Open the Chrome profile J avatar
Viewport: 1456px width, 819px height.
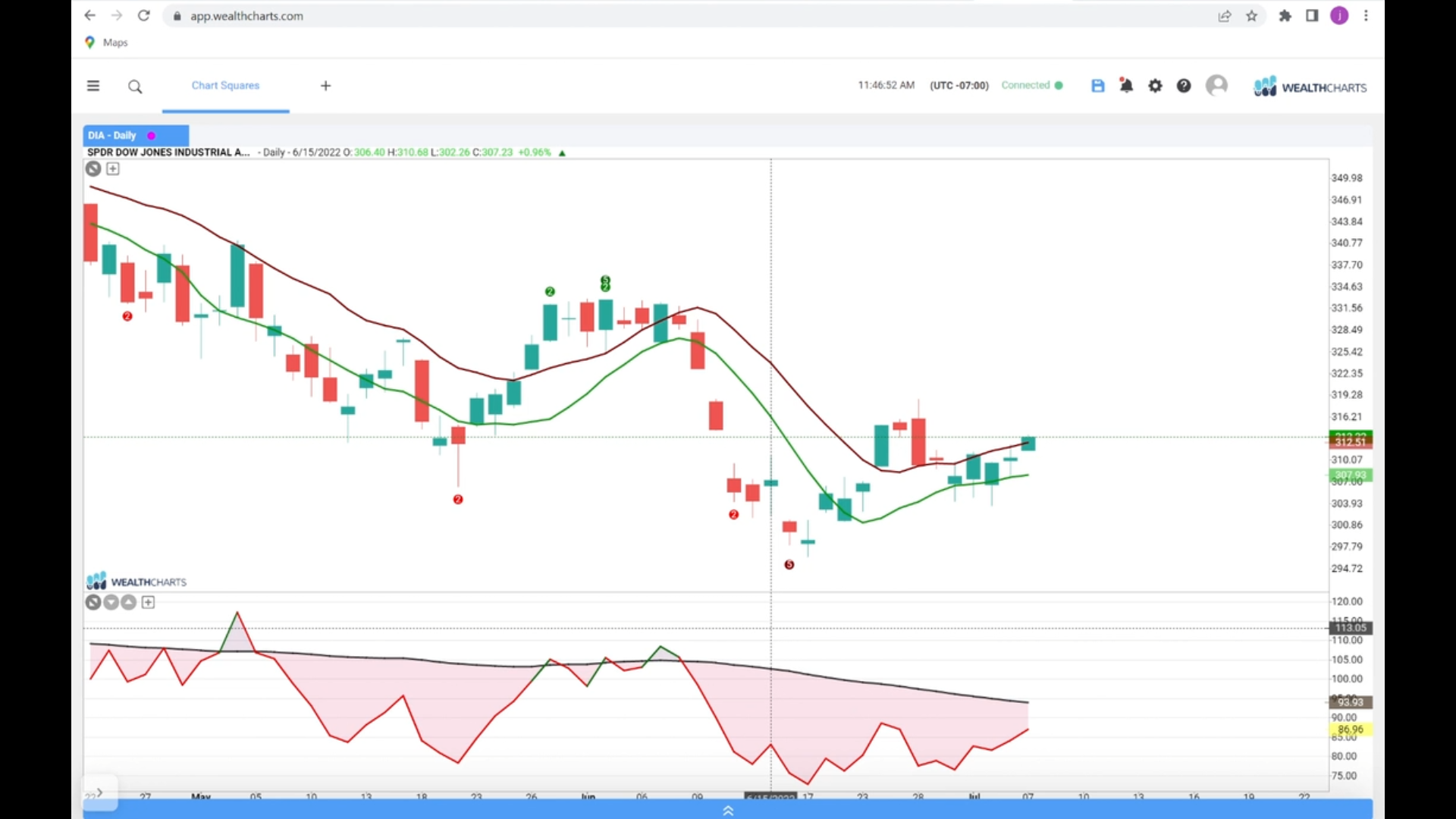coord(1339,15)
